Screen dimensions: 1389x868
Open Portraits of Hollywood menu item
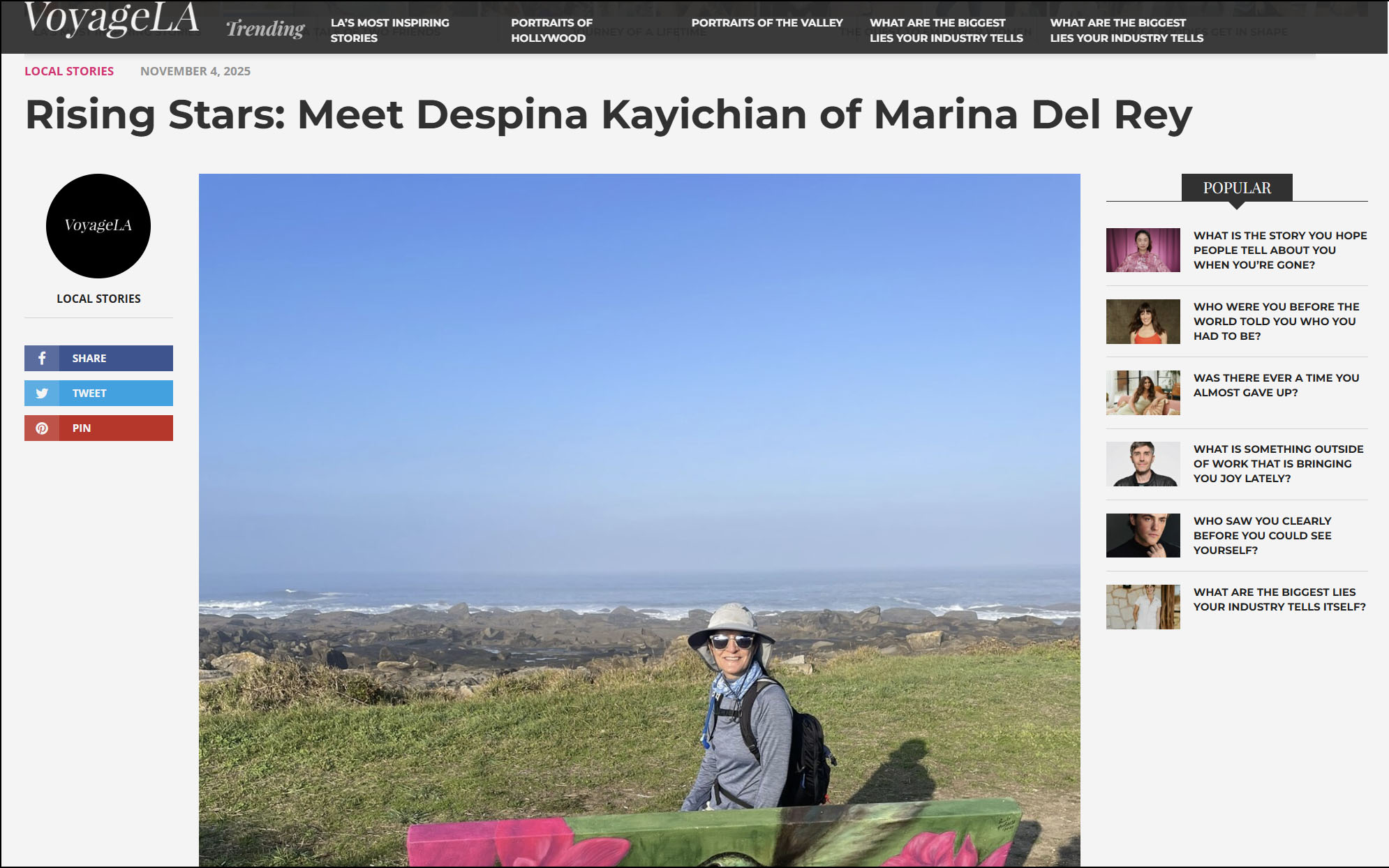[x=551, y=30]
